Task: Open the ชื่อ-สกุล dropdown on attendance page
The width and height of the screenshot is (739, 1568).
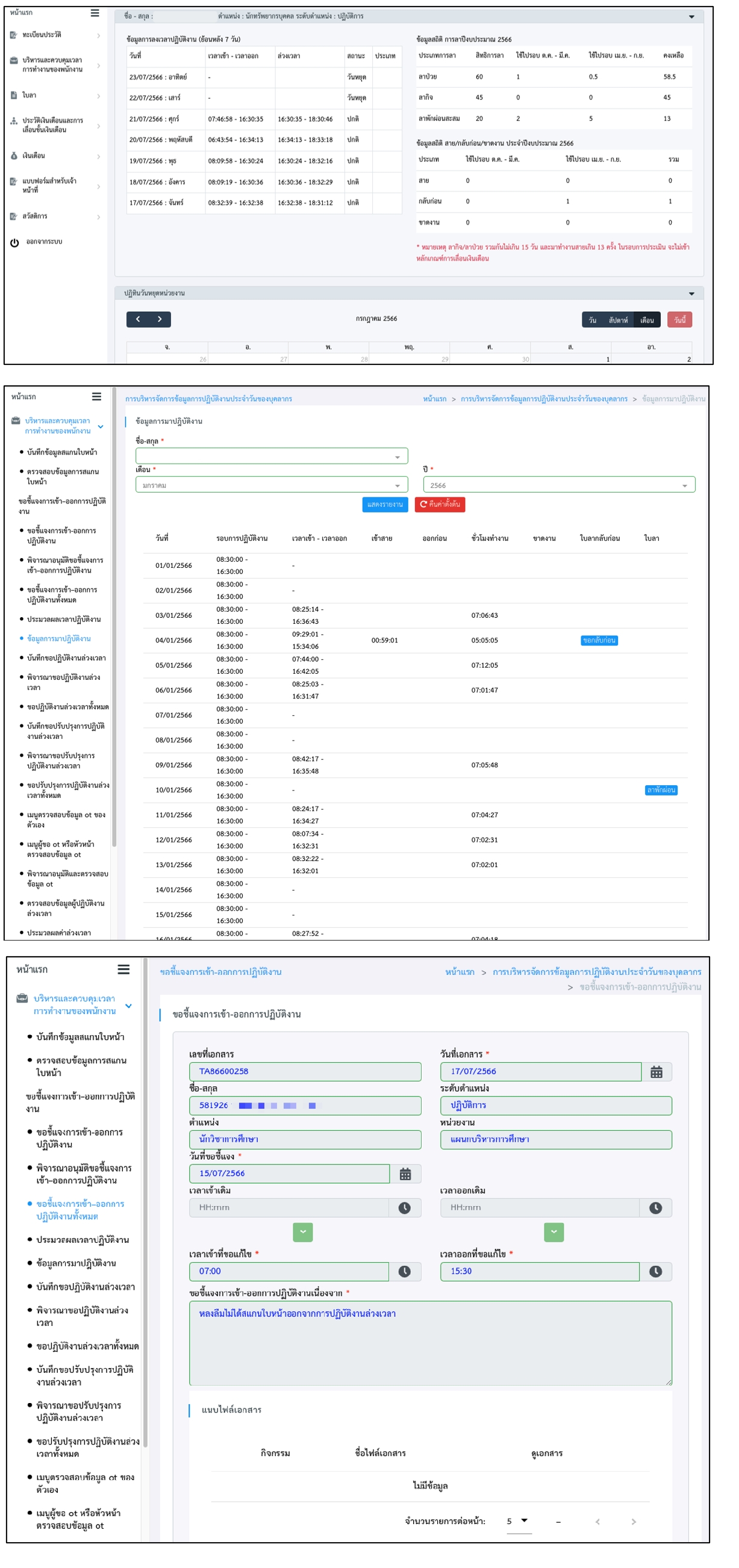Action: coord(272,456)
